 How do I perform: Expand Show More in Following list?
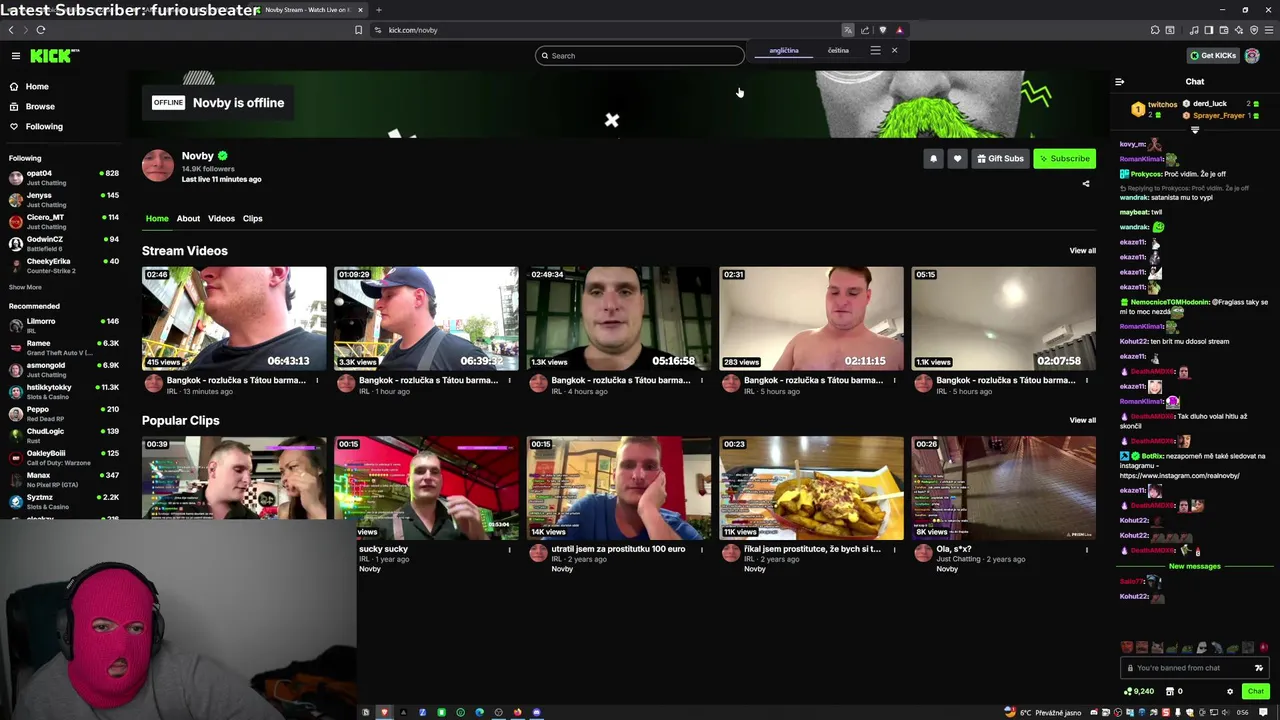[x=25, y=287]
